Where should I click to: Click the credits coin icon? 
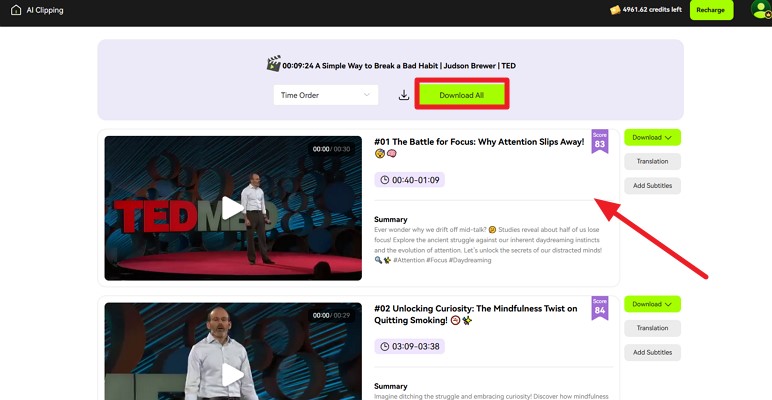coord(615,10)
